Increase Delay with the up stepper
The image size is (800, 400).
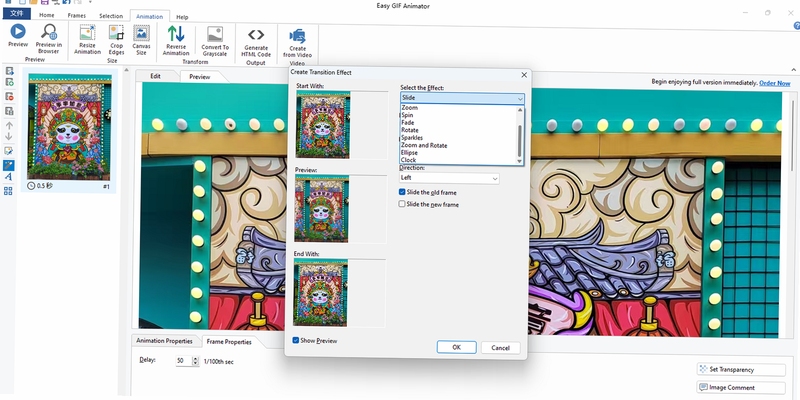tap(195, 359)
